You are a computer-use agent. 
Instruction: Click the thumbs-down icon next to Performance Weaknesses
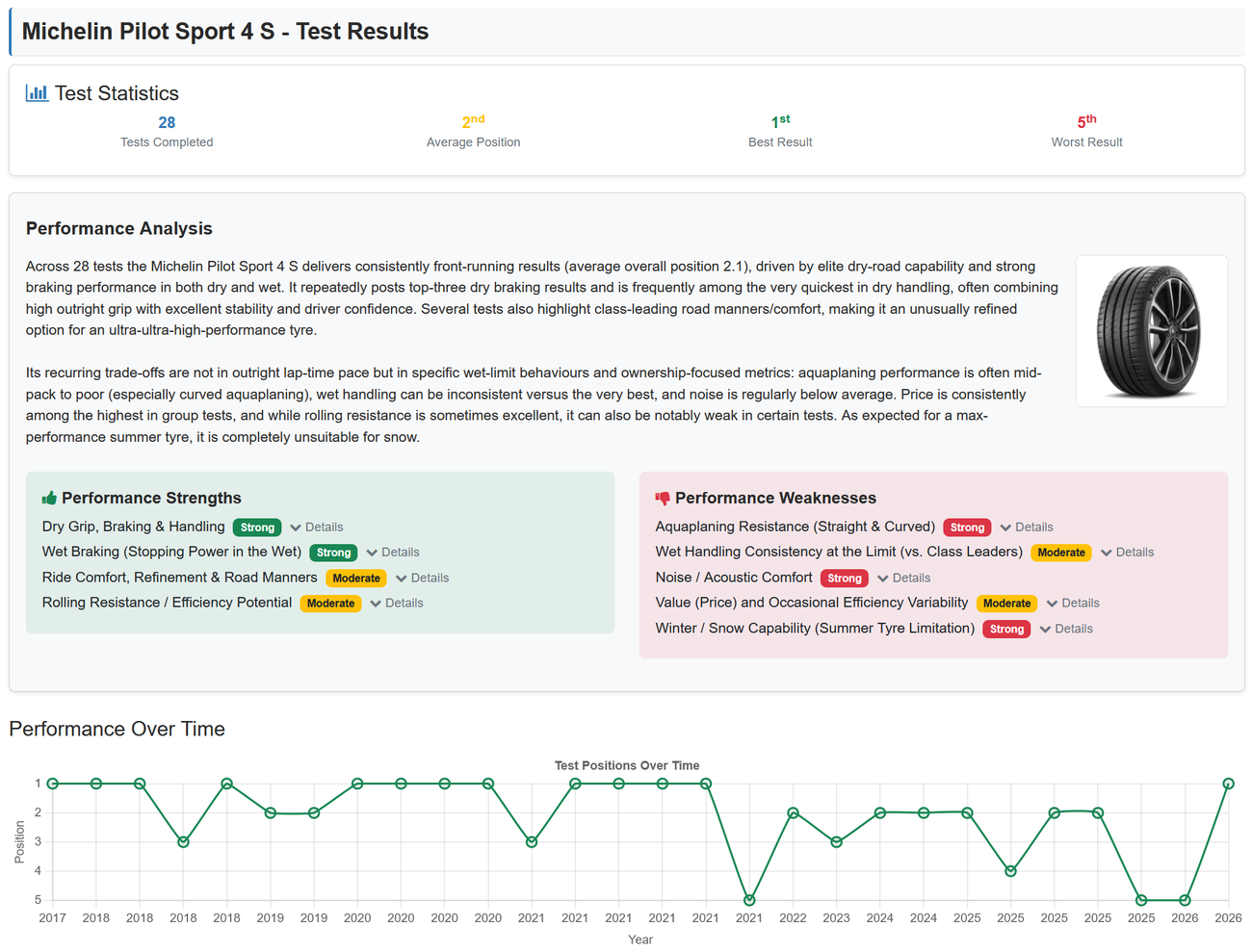click(x=663, y=499)
